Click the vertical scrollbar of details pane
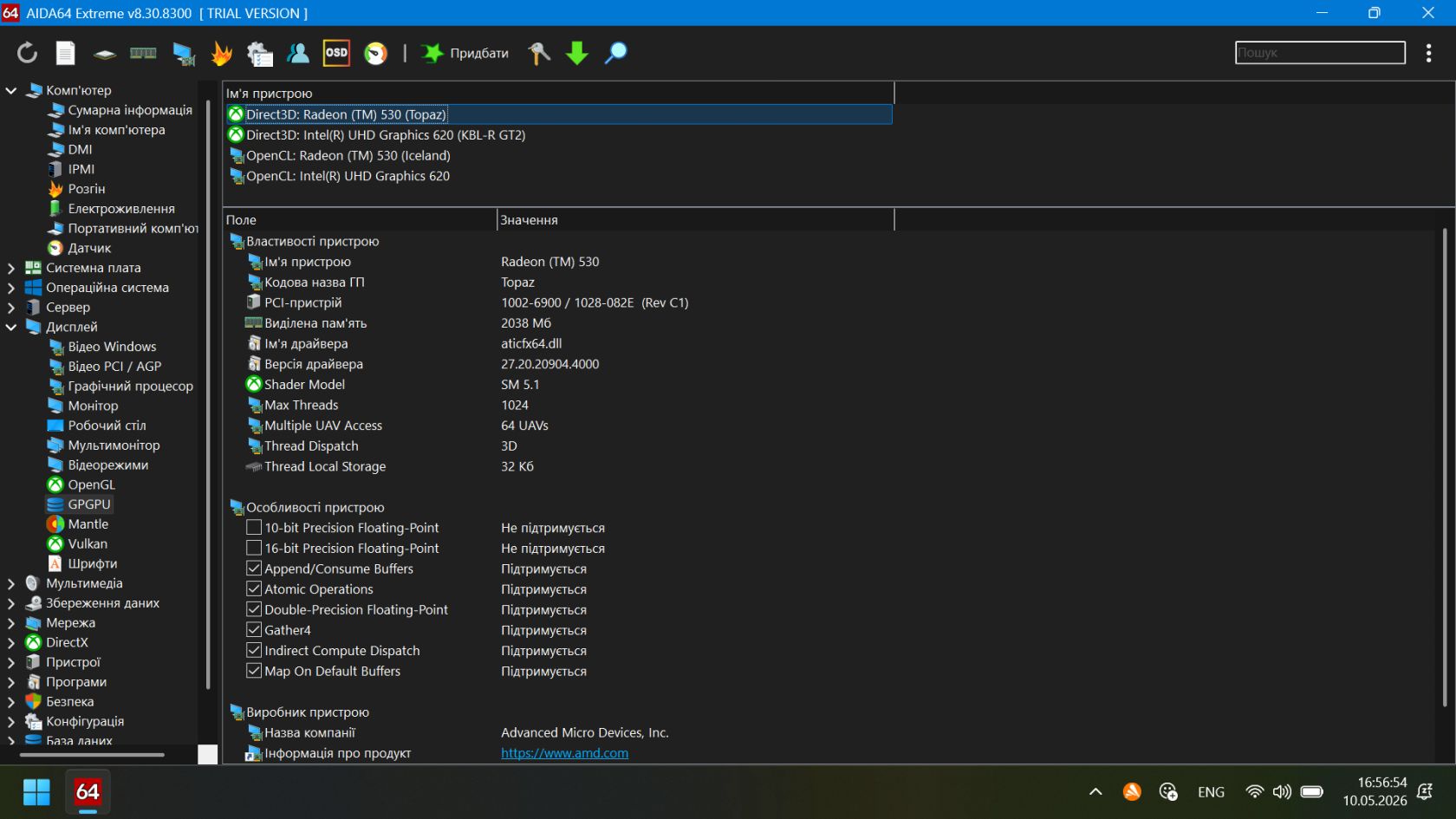1456x819 pixels. click(1445, 468)
